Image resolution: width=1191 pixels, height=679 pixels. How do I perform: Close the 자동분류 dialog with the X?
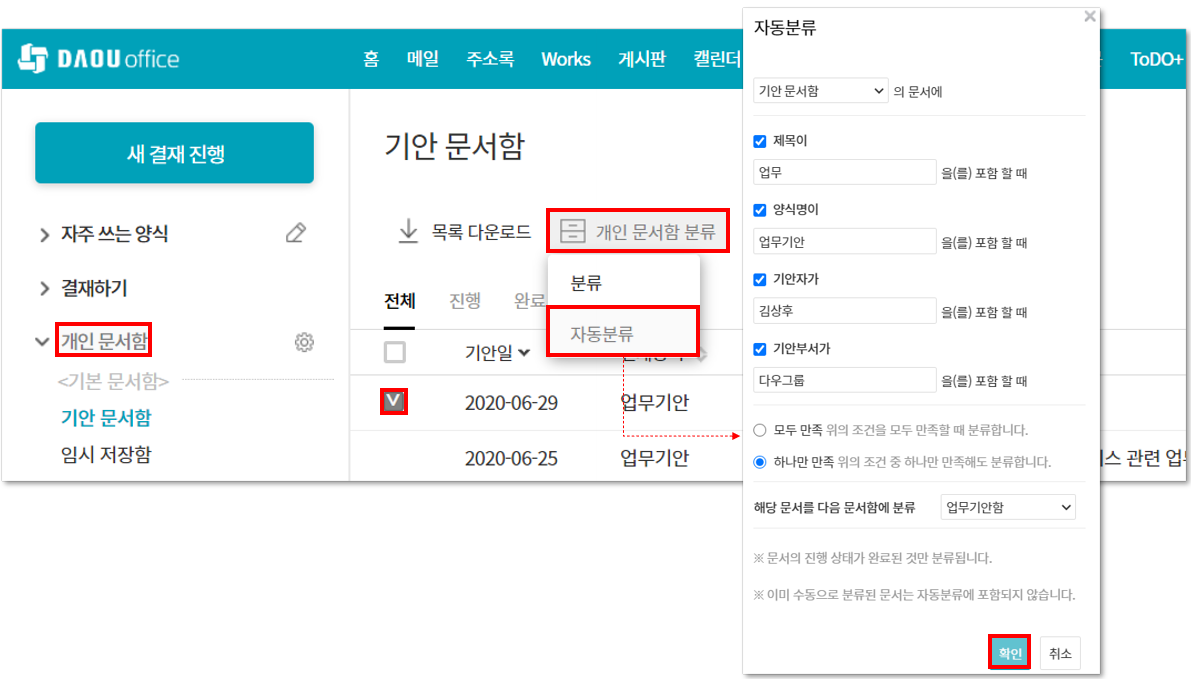pyautogui.click(x=1089, y=17)
